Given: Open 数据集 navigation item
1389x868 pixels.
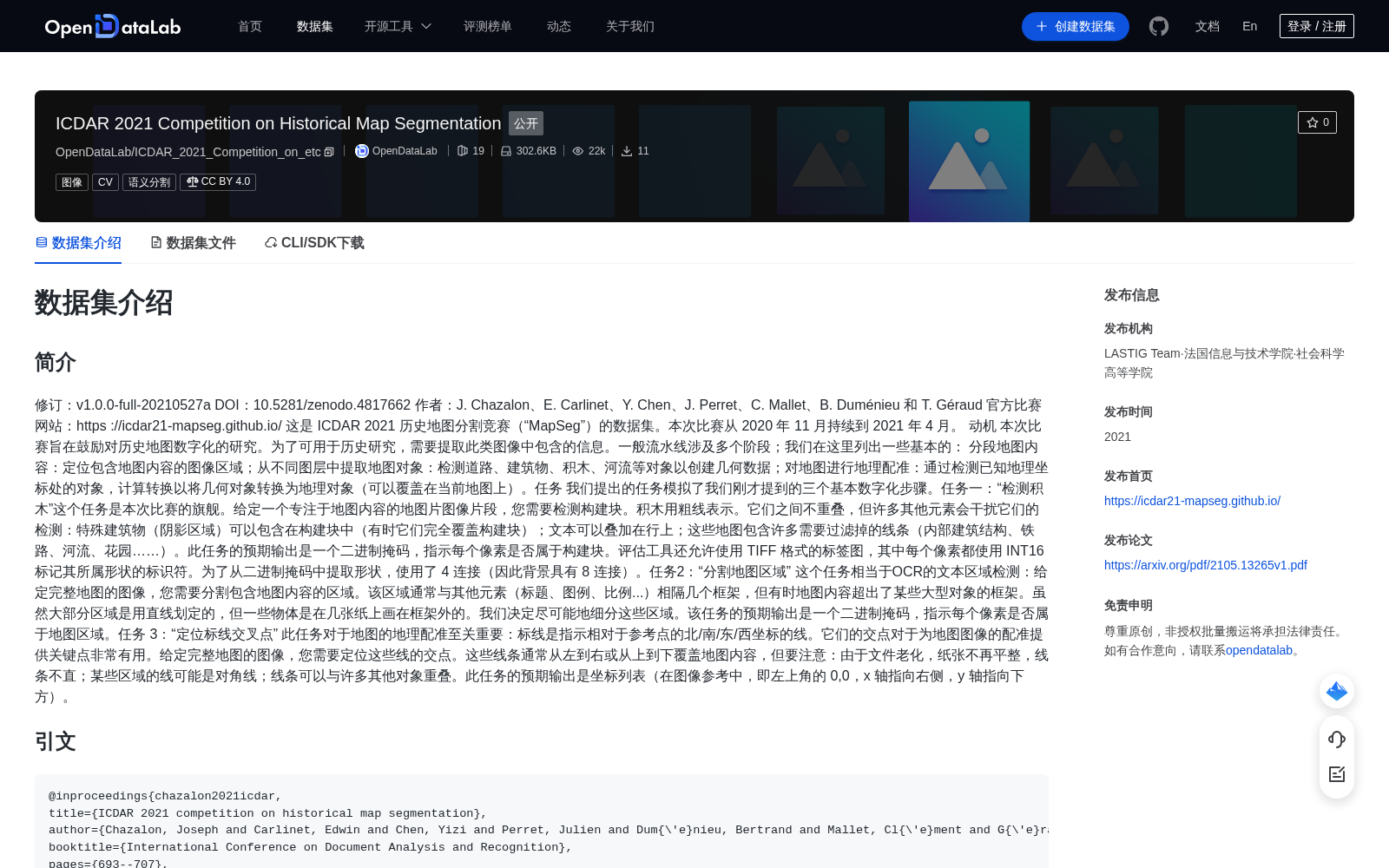Looking at the screenshot, I should tap(315, 26).
